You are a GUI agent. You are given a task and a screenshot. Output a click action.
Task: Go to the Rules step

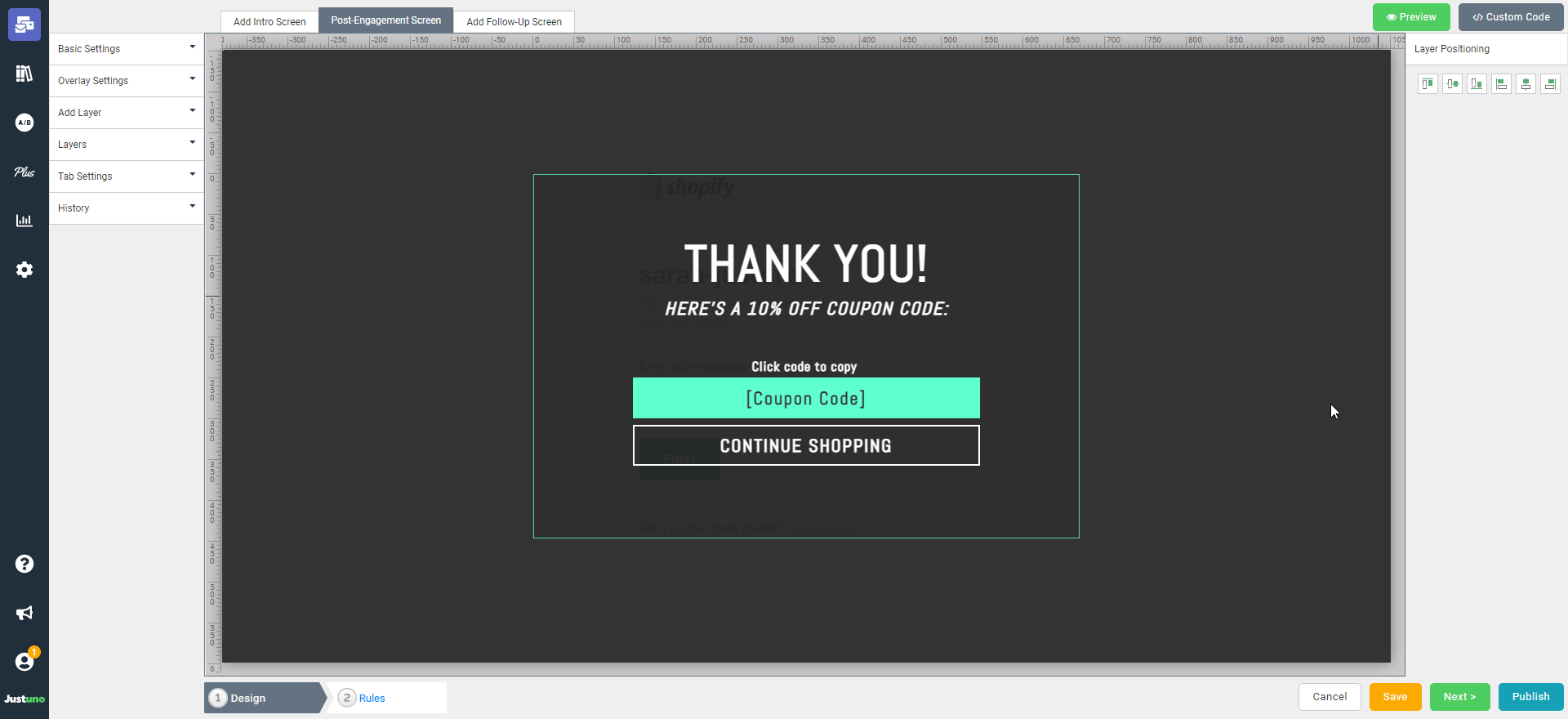(372, 698)
